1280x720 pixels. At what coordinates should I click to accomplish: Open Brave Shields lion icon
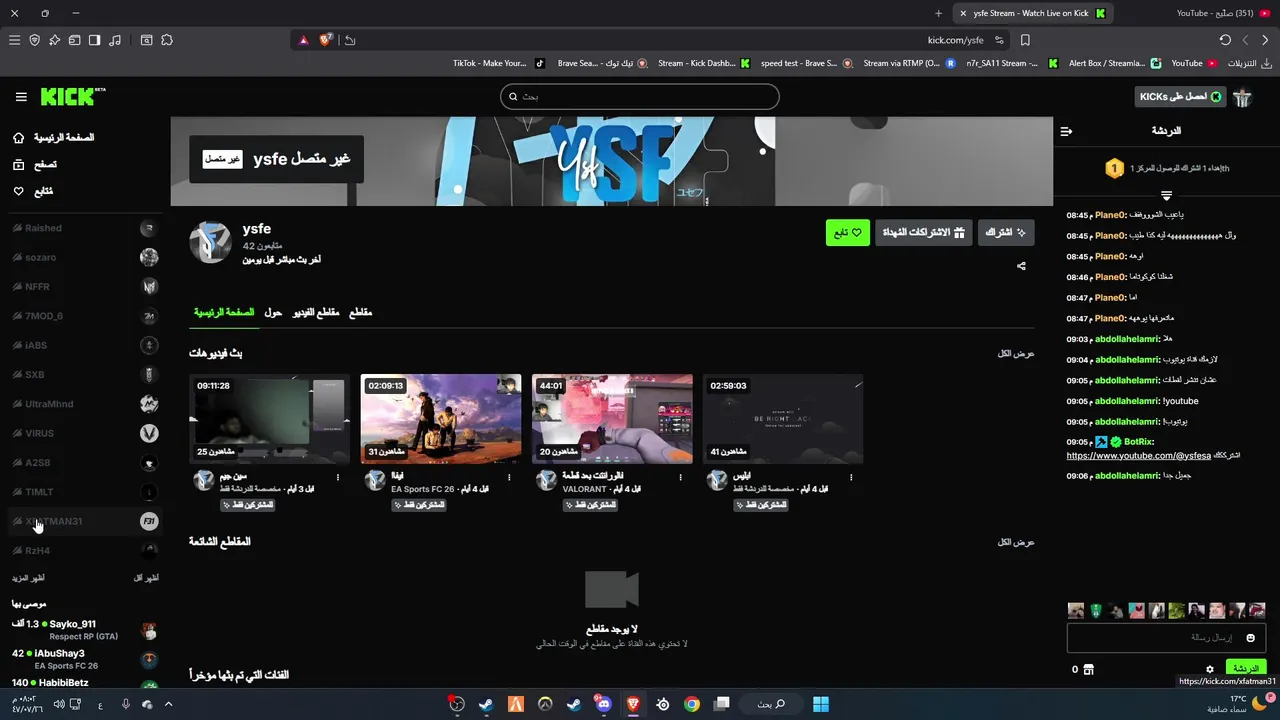pyautogui.click(x=326, y=40)
